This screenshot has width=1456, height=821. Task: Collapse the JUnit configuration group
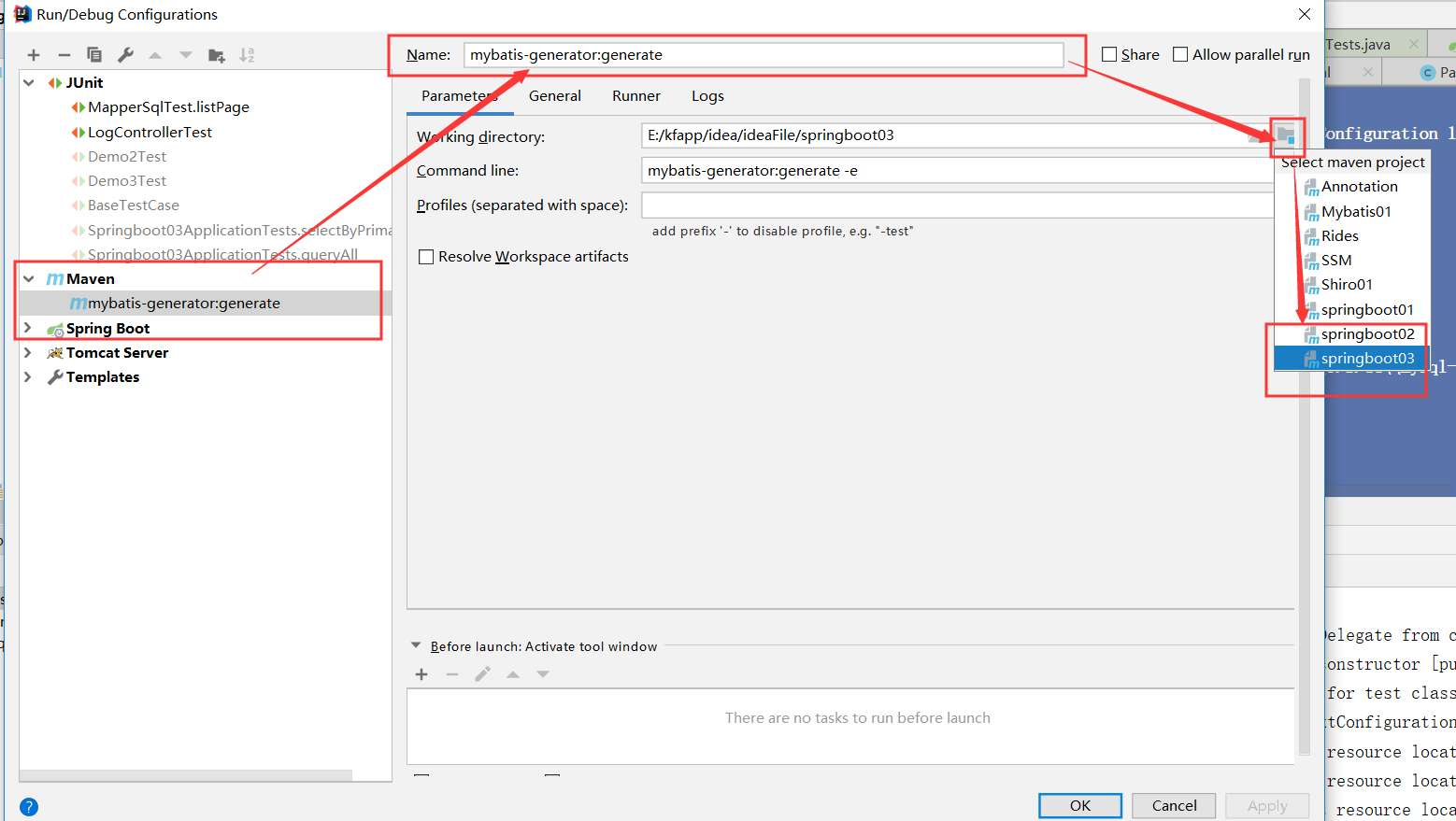click(x=27, y=82)
